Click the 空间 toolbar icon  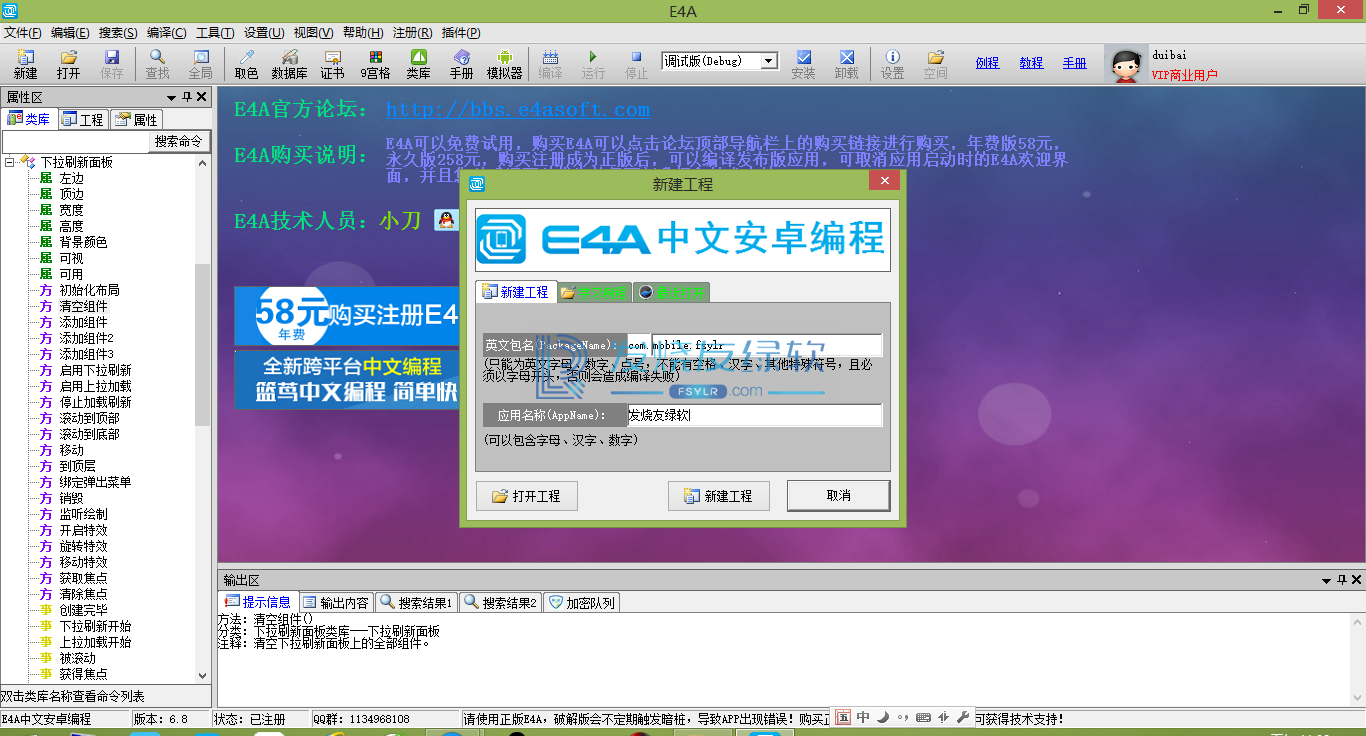[x=935, y=64]
